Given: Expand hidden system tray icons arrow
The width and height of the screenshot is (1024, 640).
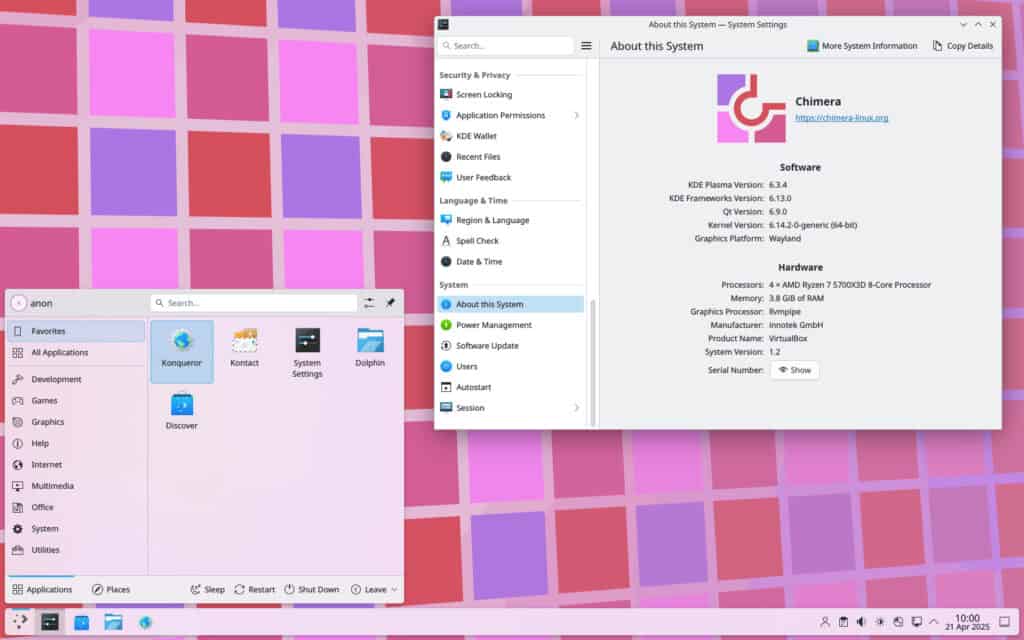Looking at the screenshot, I should (x=934, y=622).
